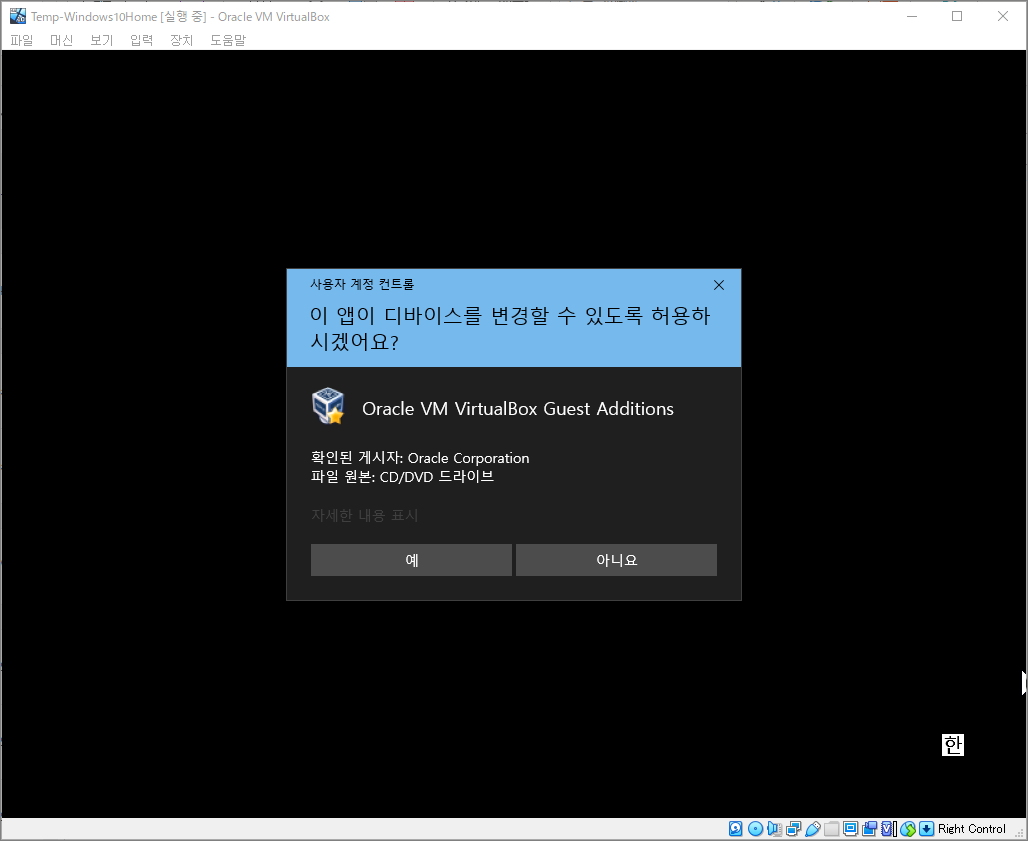Close the 사용자 계정 컨트롤 dialog with its X

click(719, 285)
